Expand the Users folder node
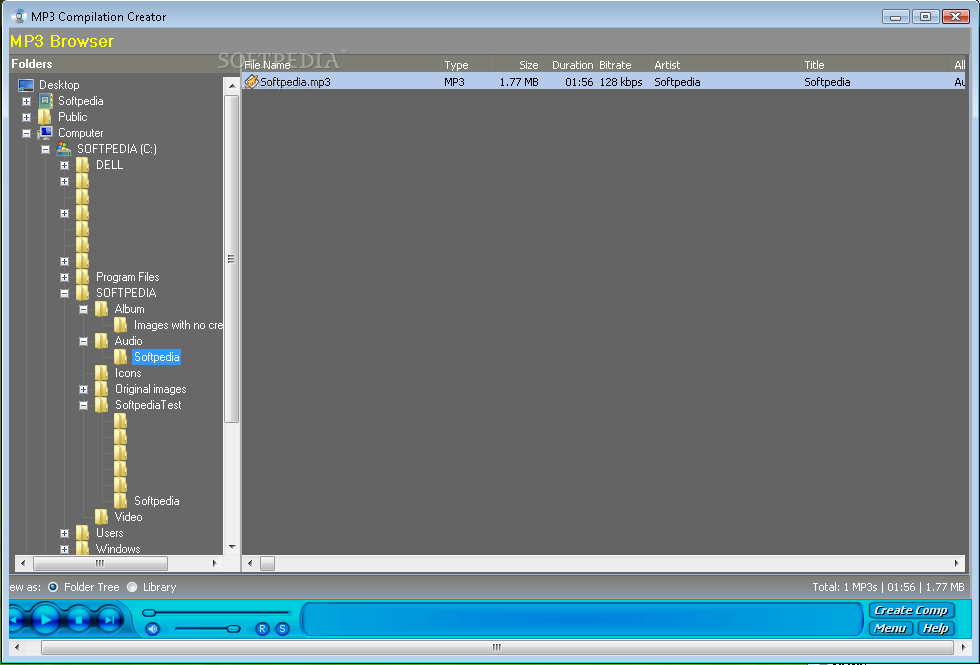980x665 pixels. [64, 533]
